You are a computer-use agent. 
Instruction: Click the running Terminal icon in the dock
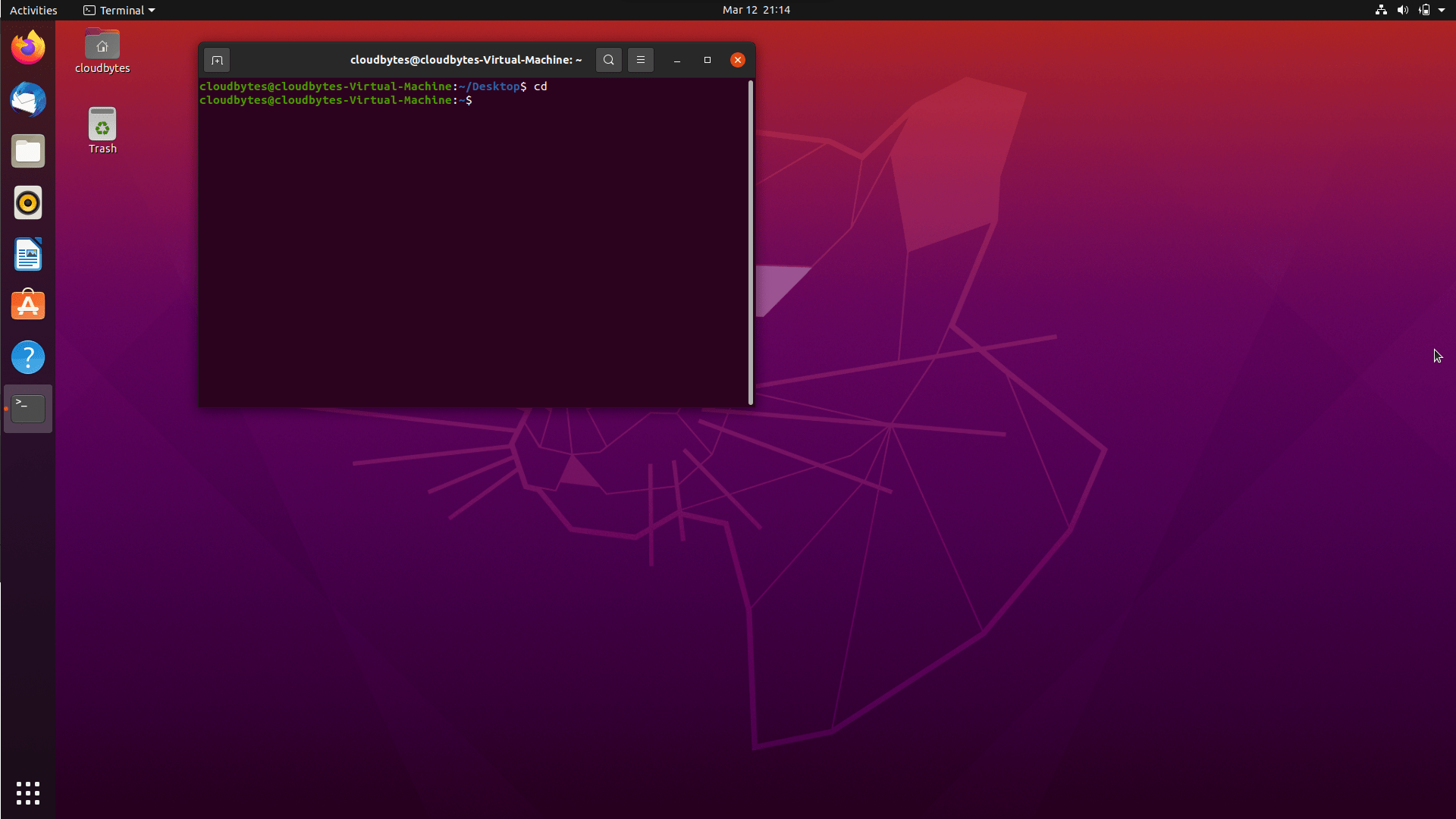point(27,408)
